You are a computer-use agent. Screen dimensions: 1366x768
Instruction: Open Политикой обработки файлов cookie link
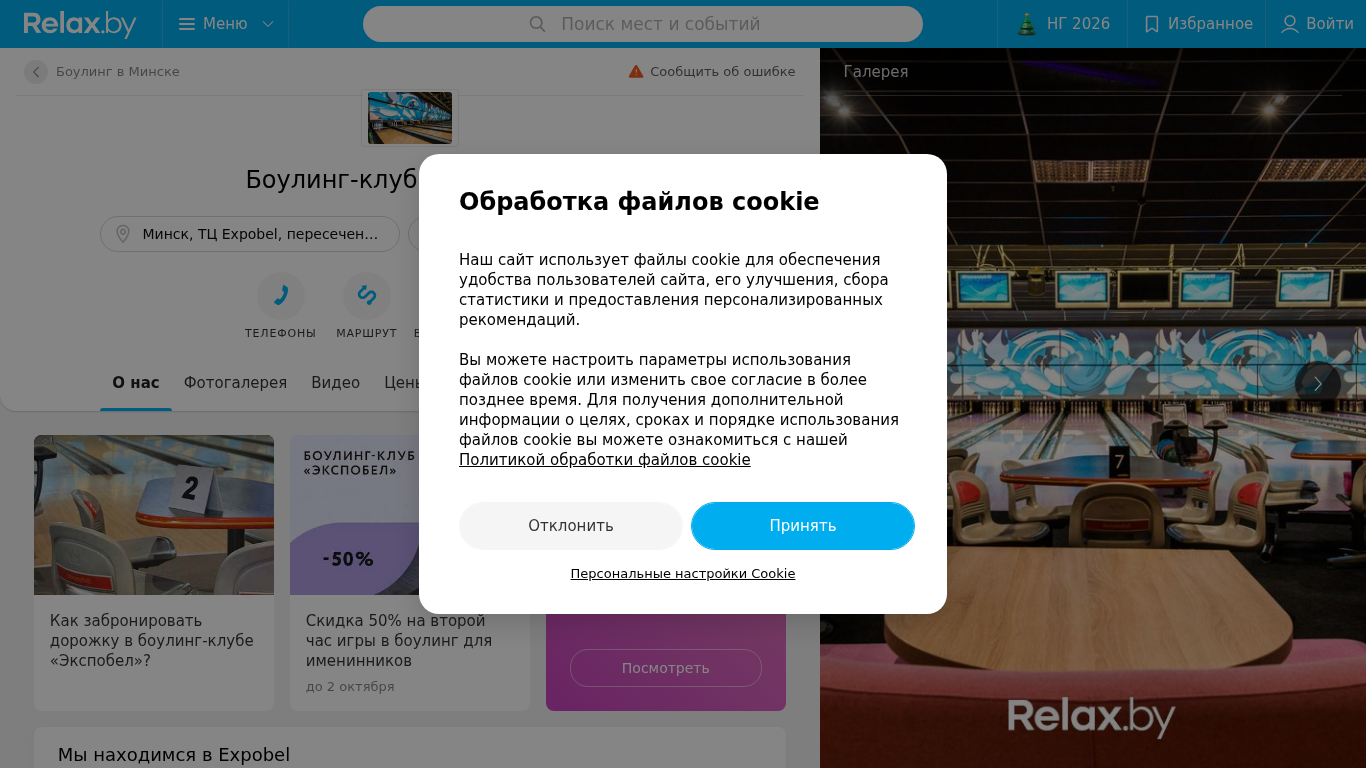(604, 460)
